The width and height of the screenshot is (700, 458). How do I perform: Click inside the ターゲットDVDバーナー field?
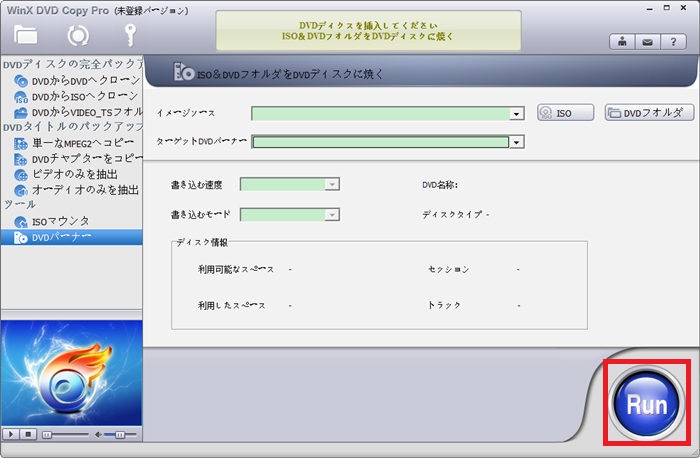click(380, 142)
